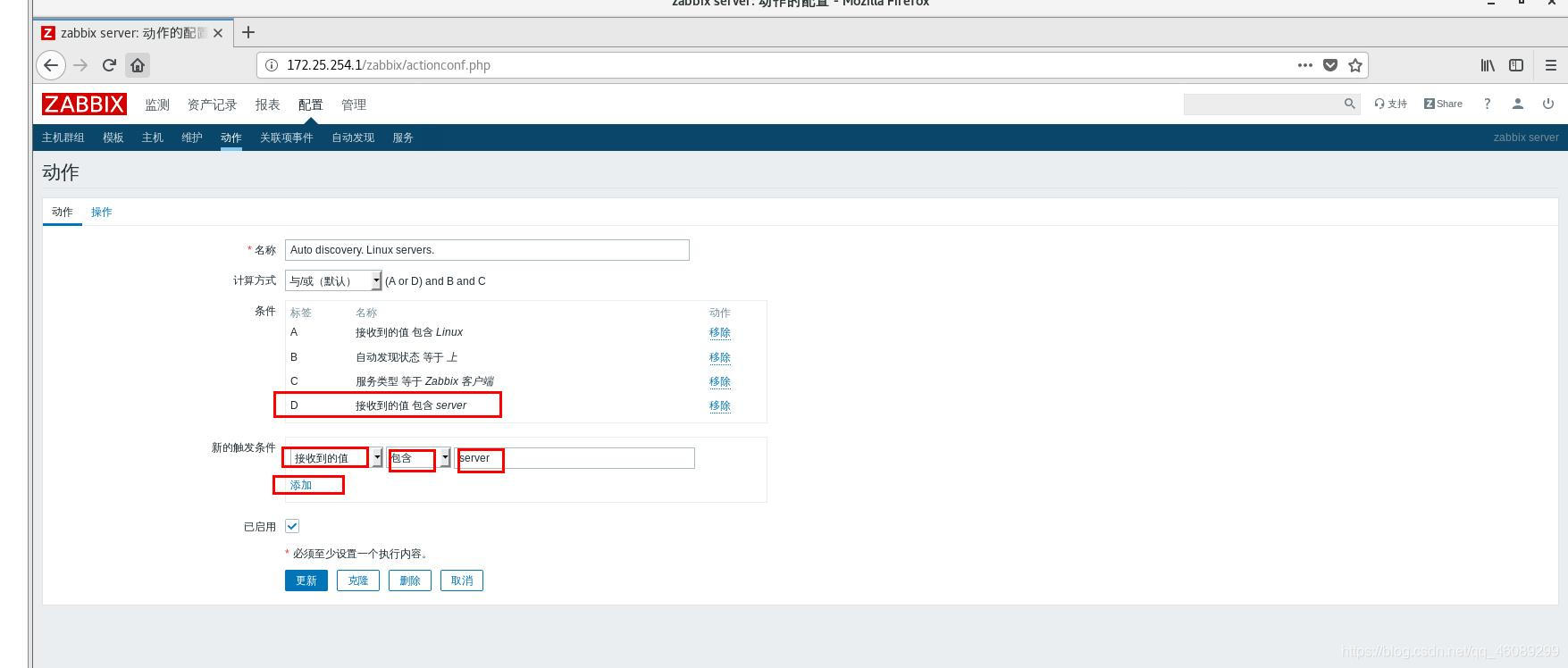This screenshot has height=668, width=1568.
Task: Open the 计算方式 与/或 dropdown
Action: click(x=333, y=280)
